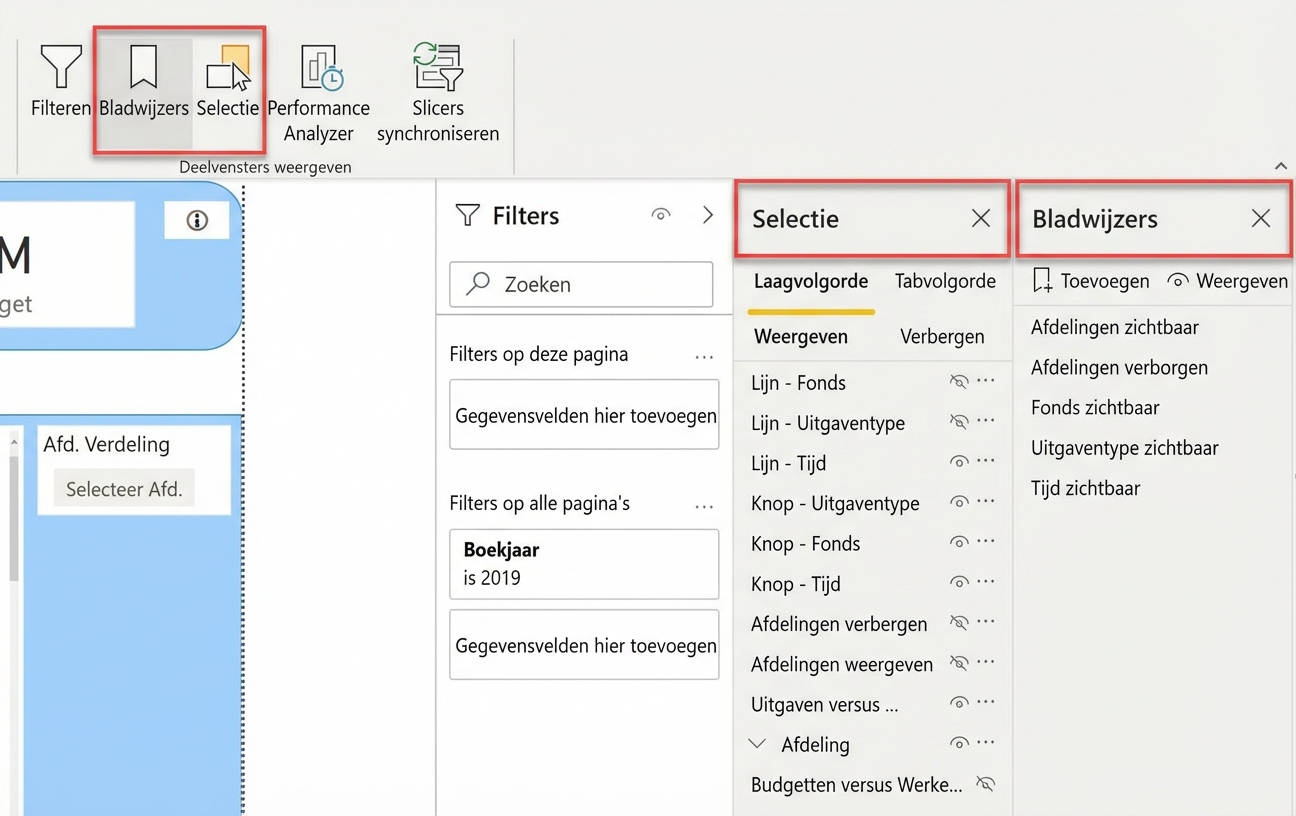Click the Selecteer Afd. slicer button
The image size is (1296, 816).
(x=124, y=490)
